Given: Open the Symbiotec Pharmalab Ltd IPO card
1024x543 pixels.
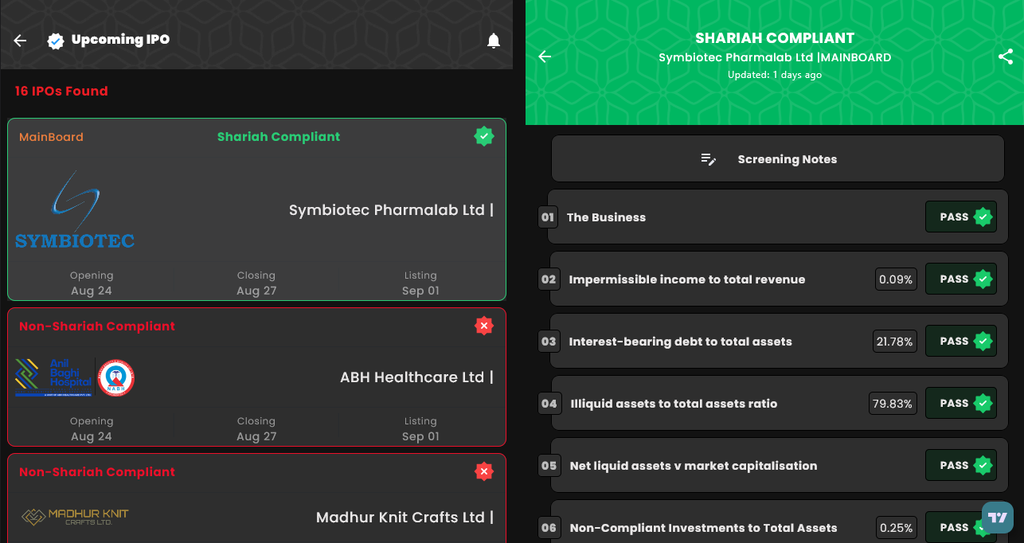Looking at the screenshot, I should [x=257, y=210].
